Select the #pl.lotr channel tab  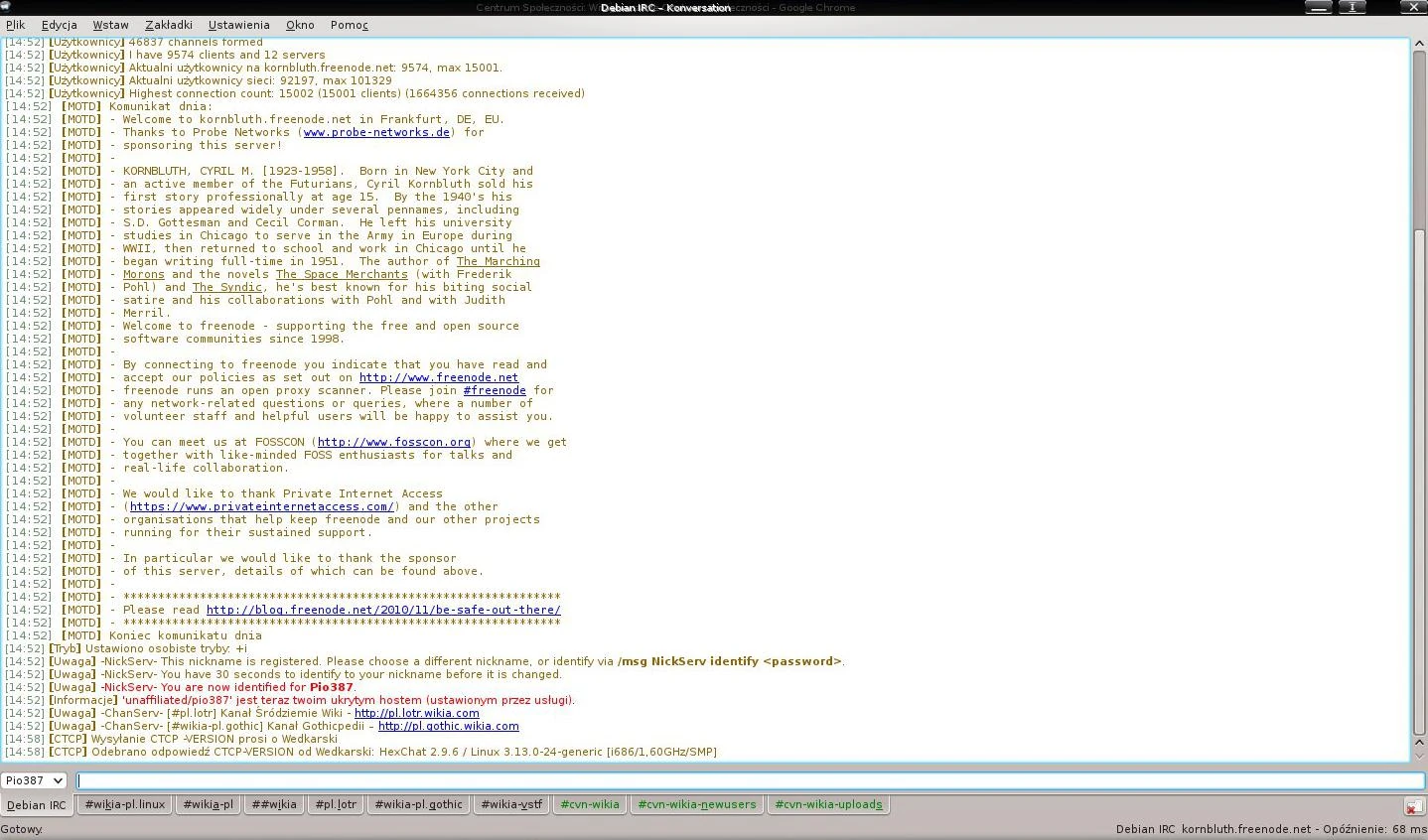(x=336, y=804)
